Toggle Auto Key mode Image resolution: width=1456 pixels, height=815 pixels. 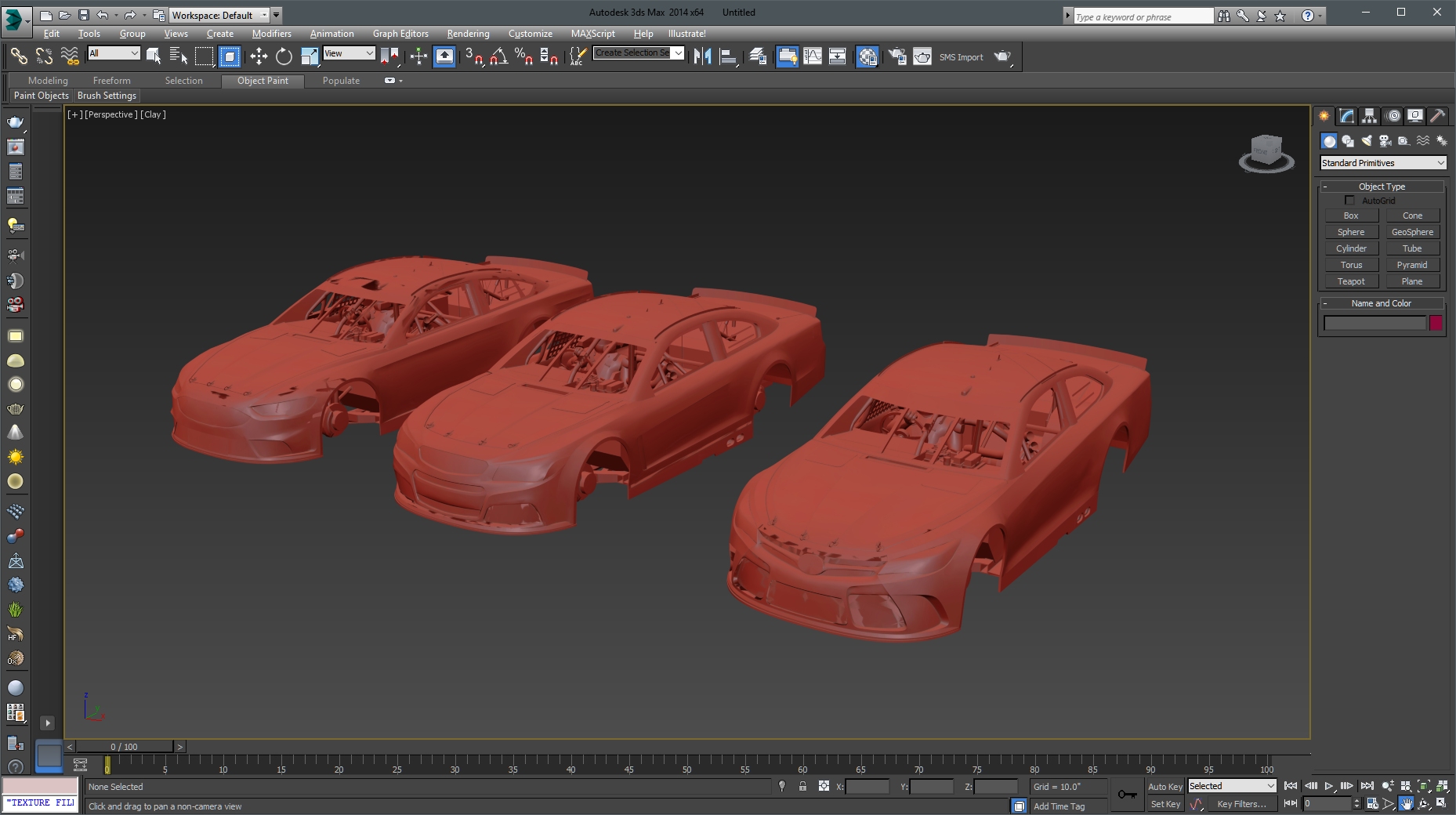1164,787
